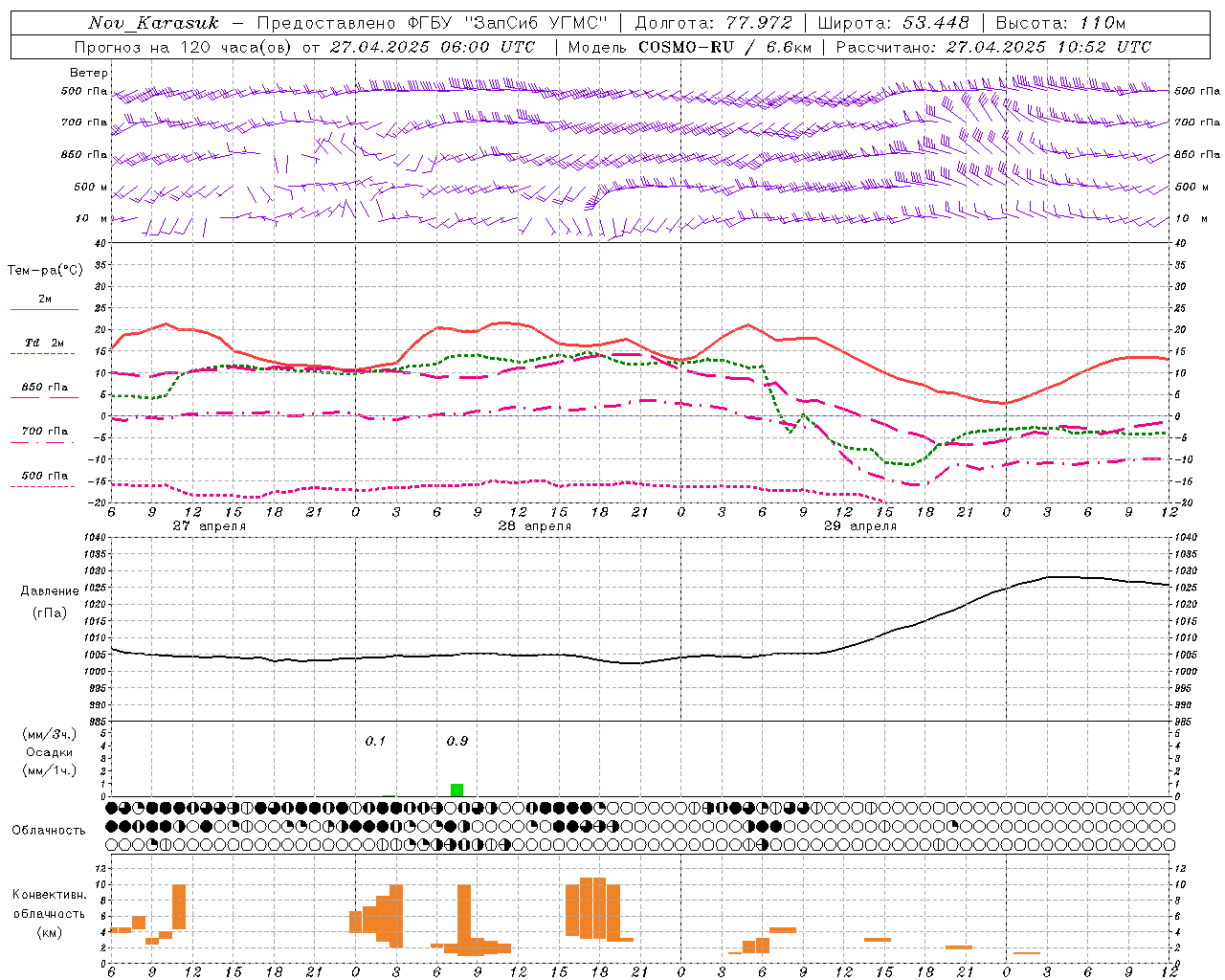Click the Осадки precipitation label
1225x980 pixels.
coord(50,752)
